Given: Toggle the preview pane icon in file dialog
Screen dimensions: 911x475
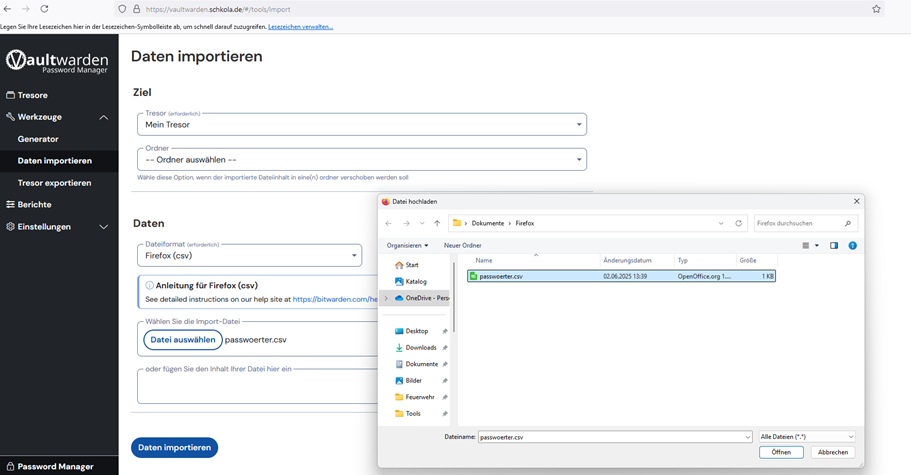Looking at the screenshot, I should (x=833, y=245).
